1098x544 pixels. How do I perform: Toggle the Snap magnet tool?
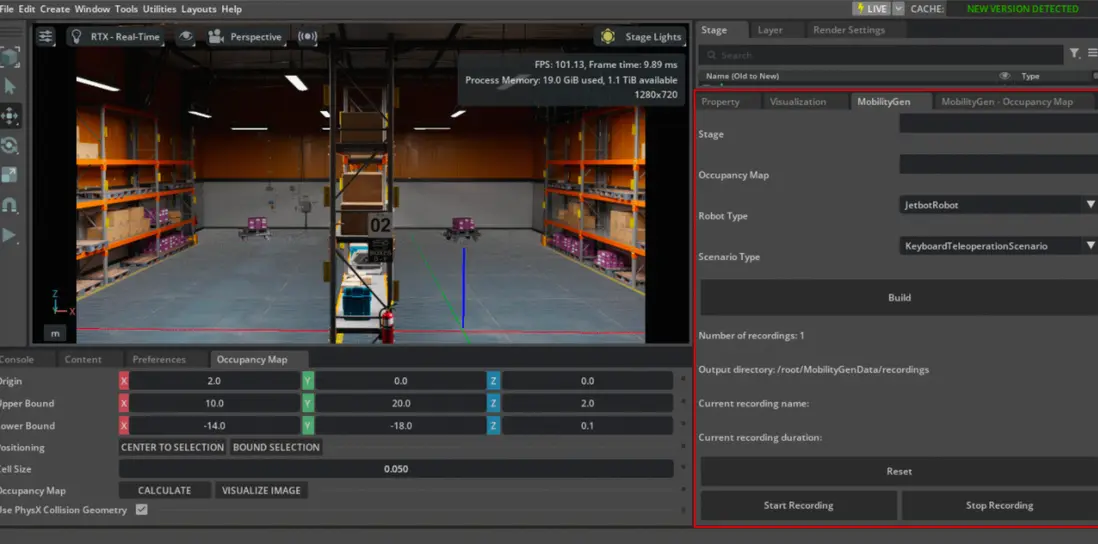point(10,205)
